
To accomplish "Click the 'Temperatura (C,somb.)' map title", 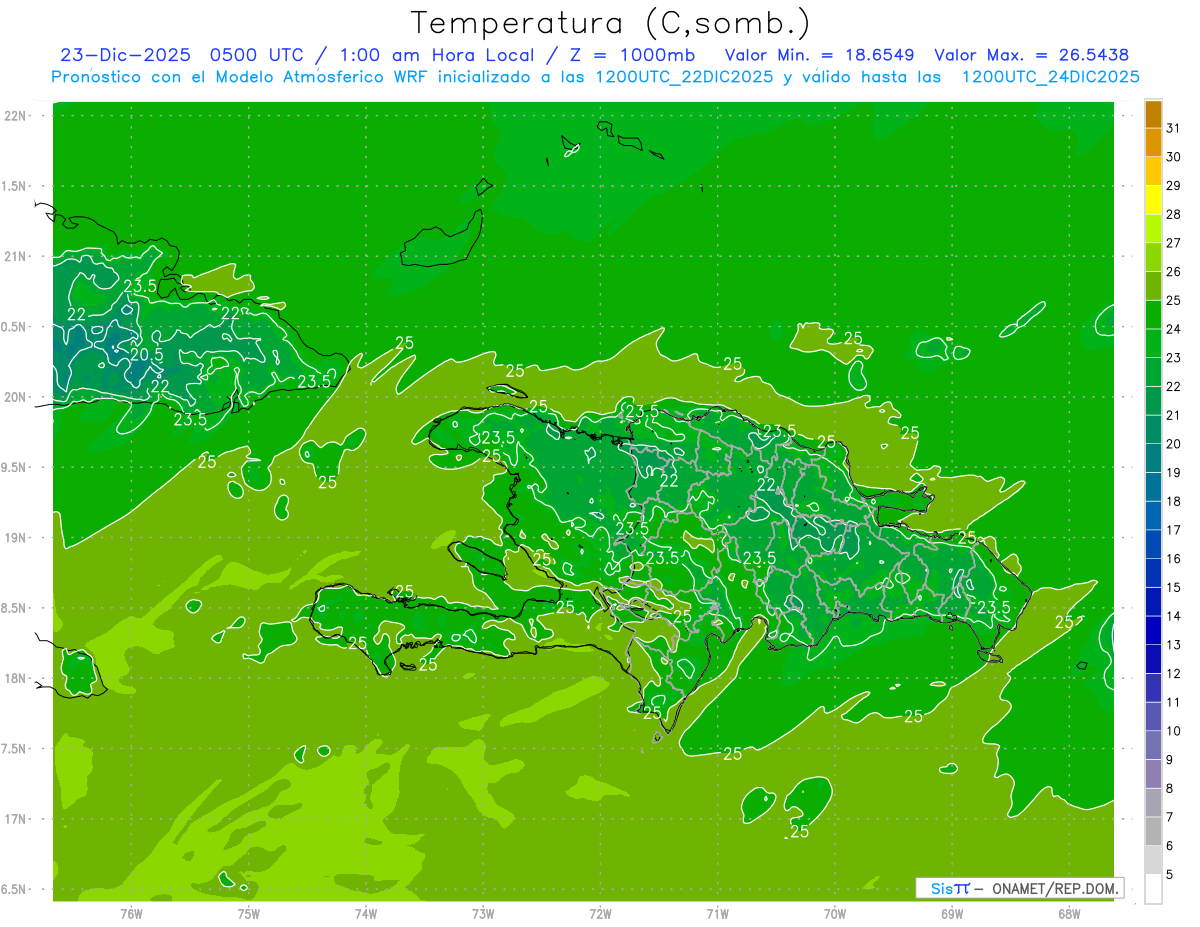I will tap(611, 23).
